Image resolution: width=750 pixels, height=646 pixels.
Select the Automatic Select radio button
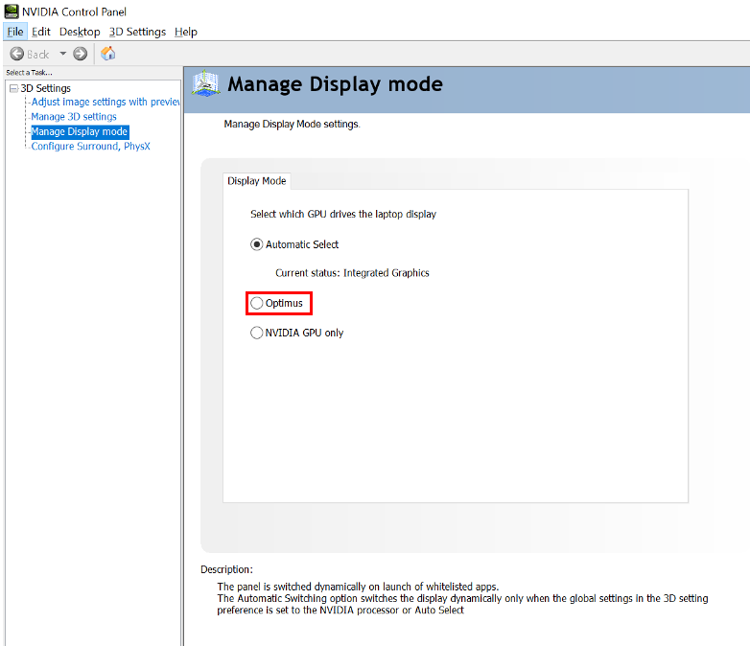click(257, 244)
